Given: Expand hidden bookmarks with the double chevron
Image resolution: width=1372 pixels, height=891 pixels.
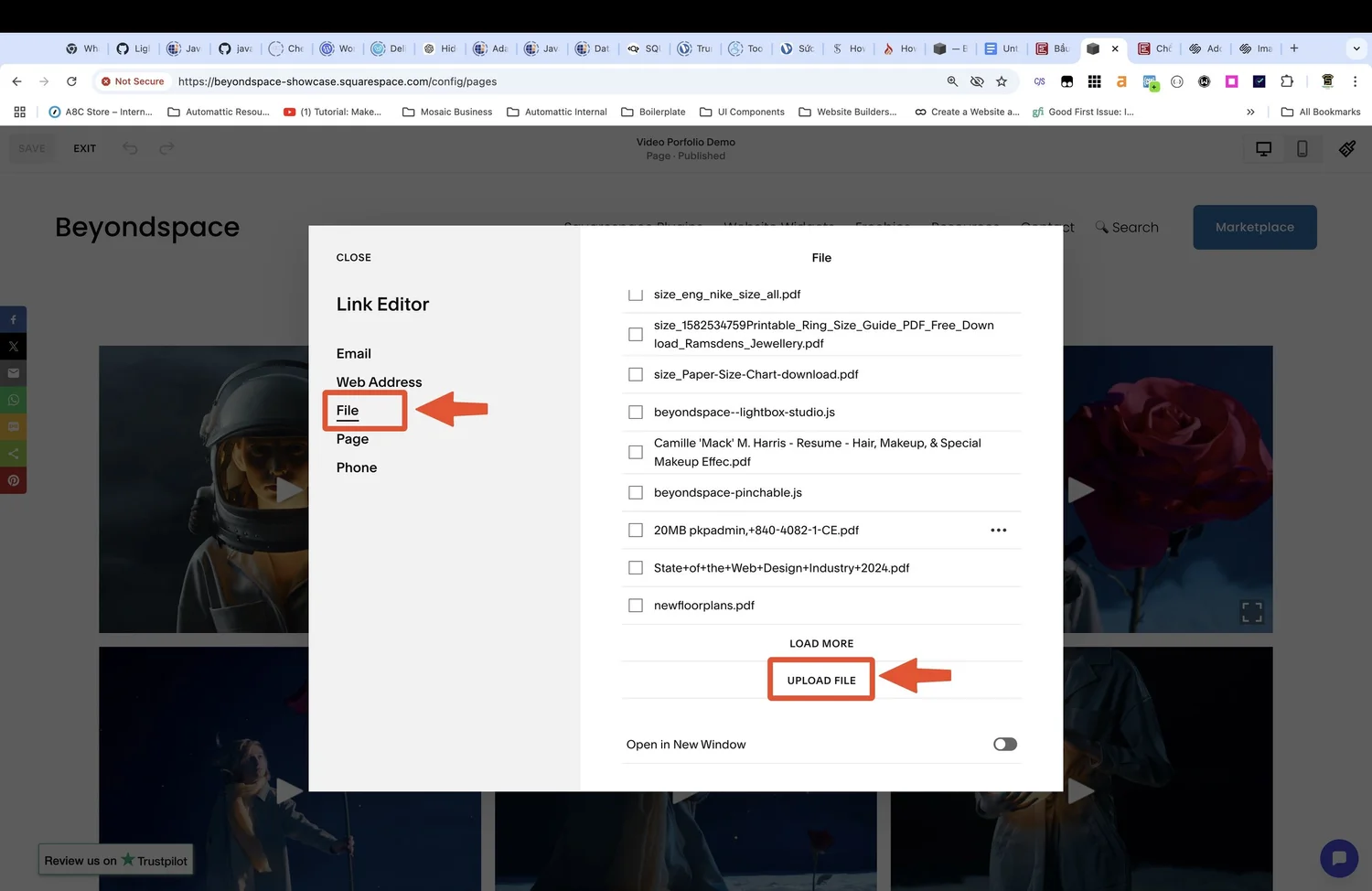Looking at the screenshot, I should [1250, 112].
